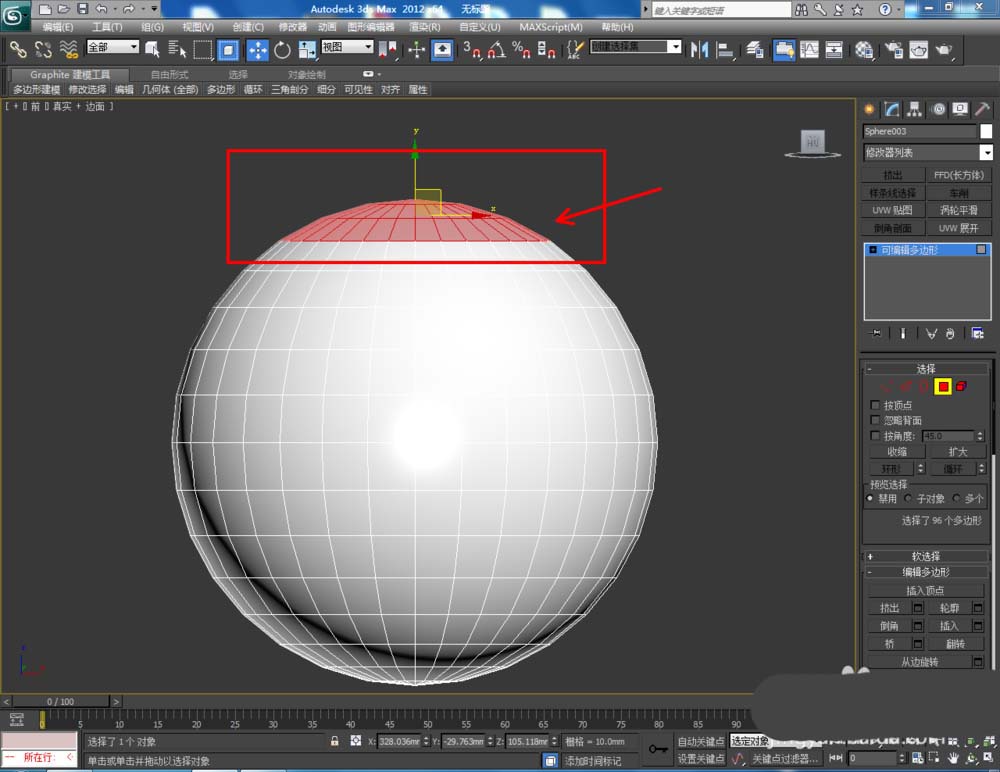Enable the 按顶点 checkbox
Viewport: 1000px width, 772px height.
(874, 405)
